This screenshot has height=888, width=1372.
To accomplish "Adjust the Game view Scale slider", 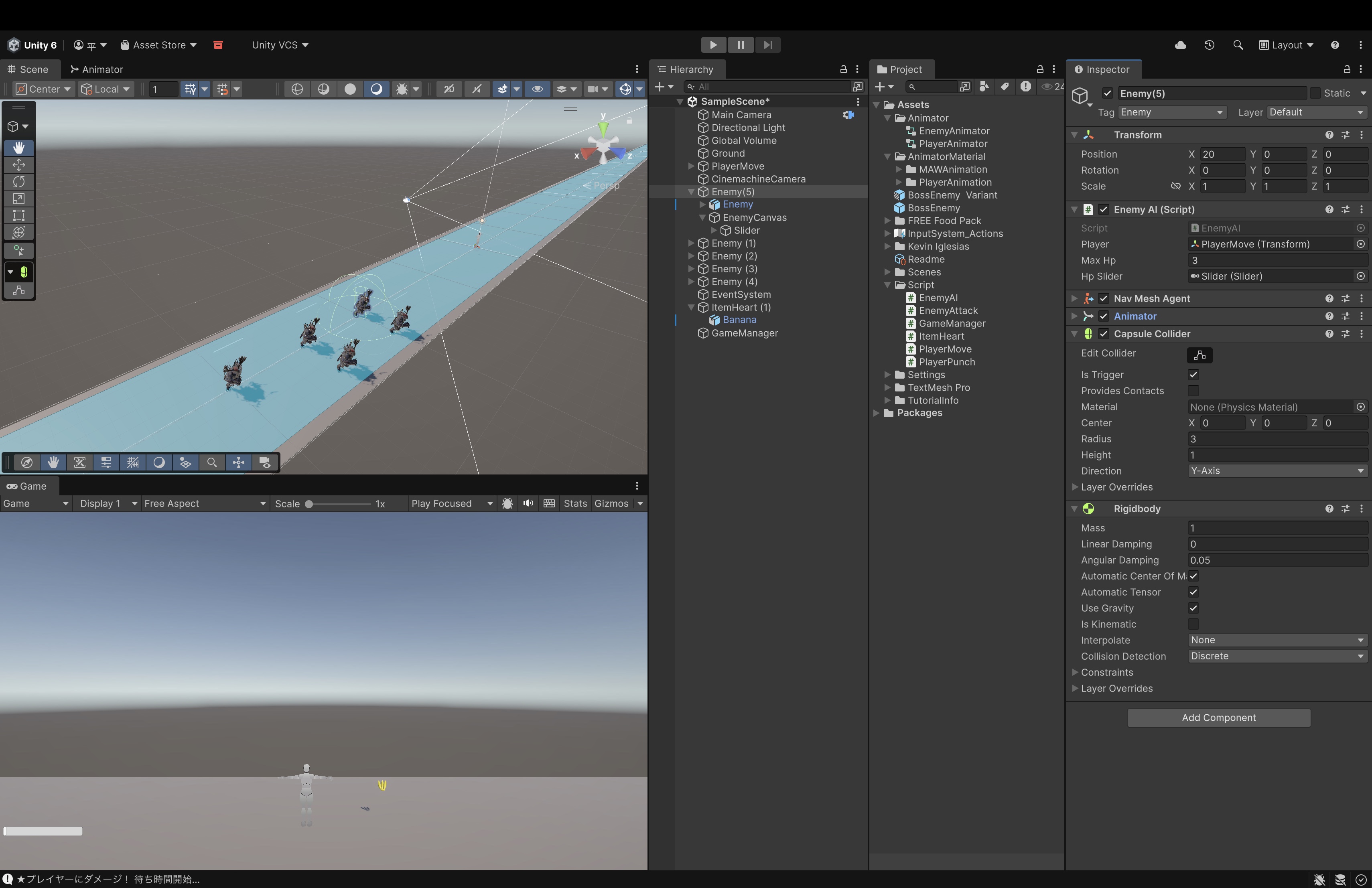I will (x=310, y=504).
